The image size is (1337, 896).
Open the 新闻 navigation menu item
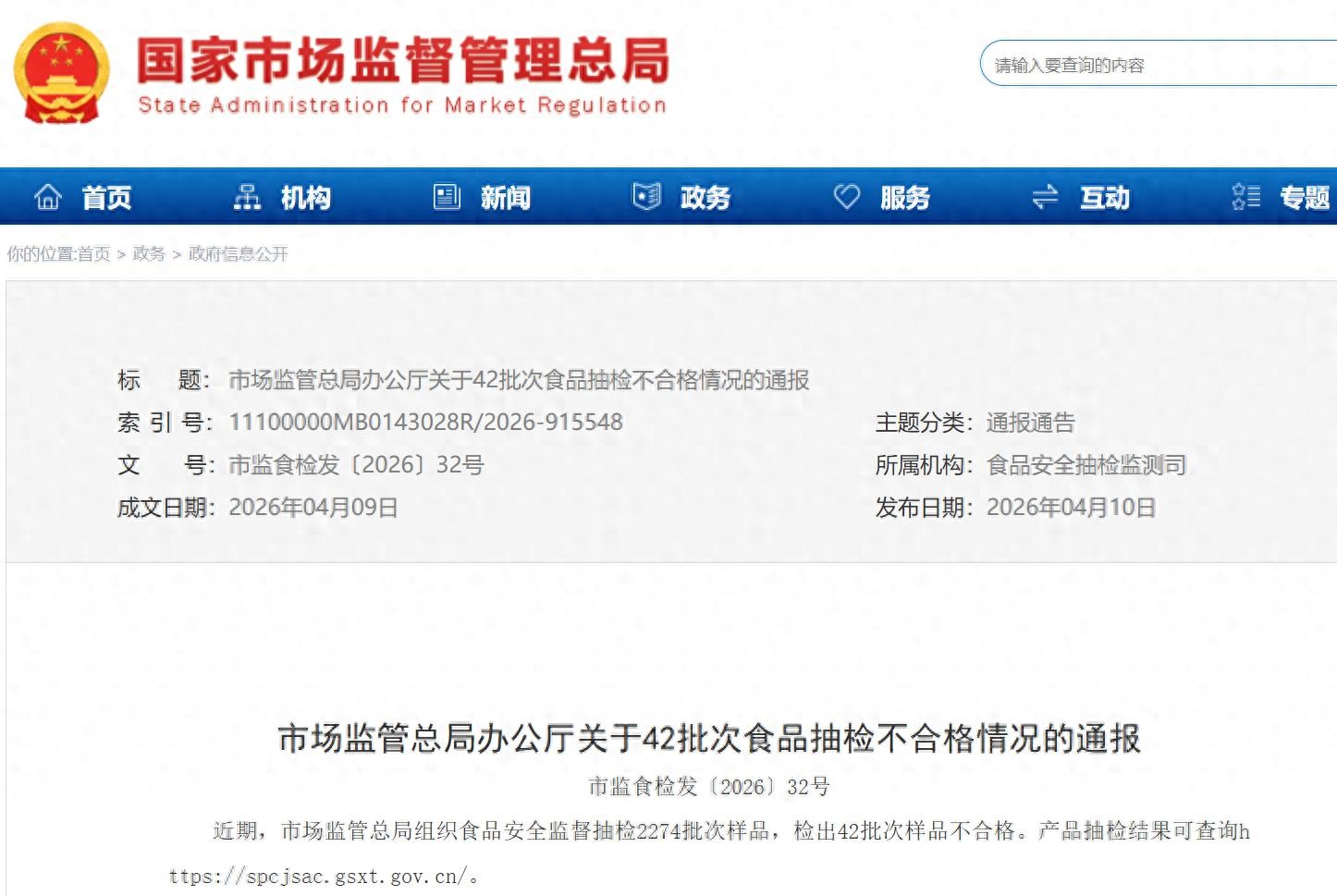(505, 198)
